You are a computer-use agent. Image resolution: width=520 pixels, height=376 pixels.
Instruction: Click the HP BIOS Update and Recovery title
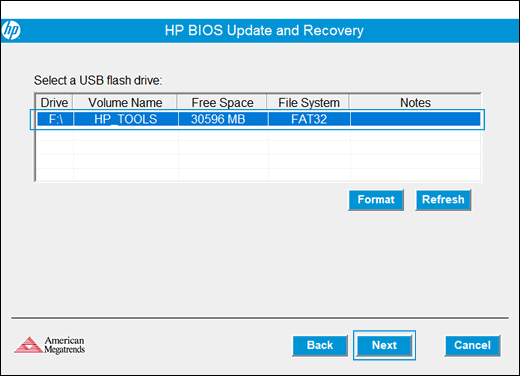[264, 31]
